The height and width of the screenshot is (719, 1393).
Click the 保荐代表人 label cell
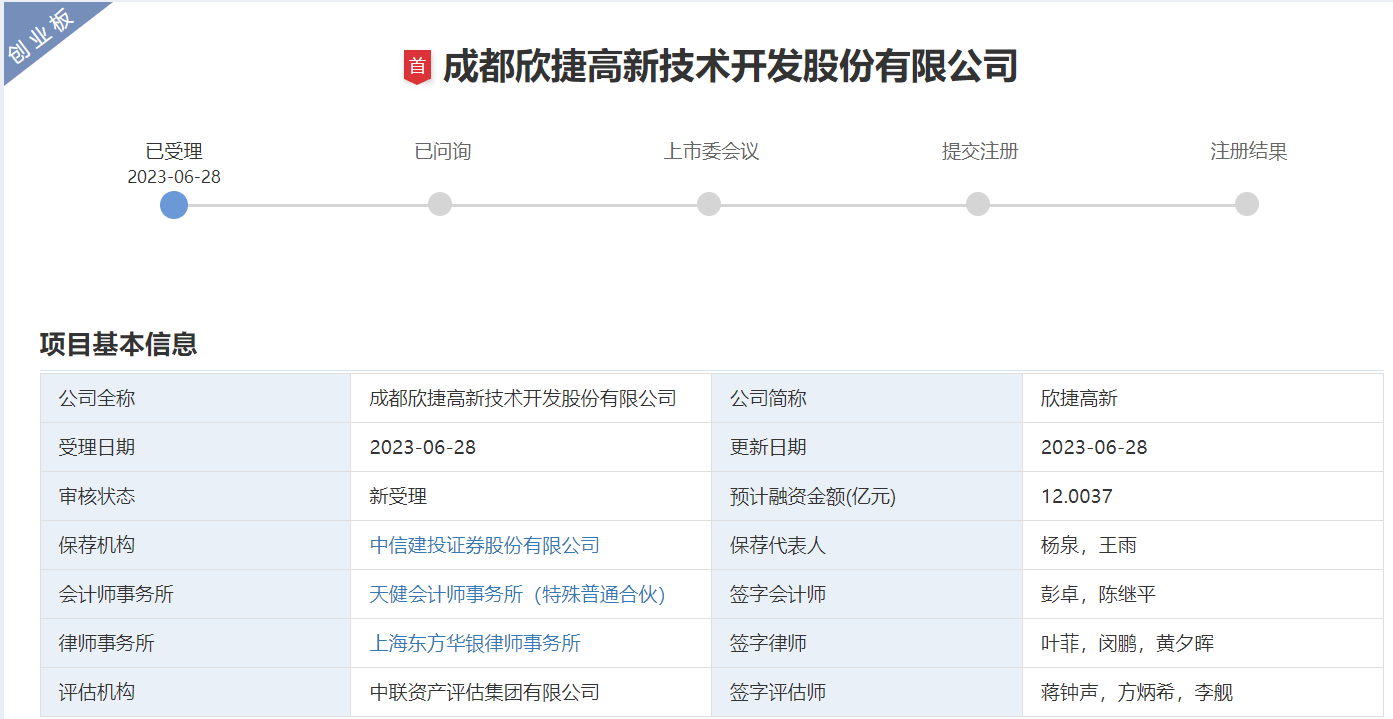click(867, 545)
